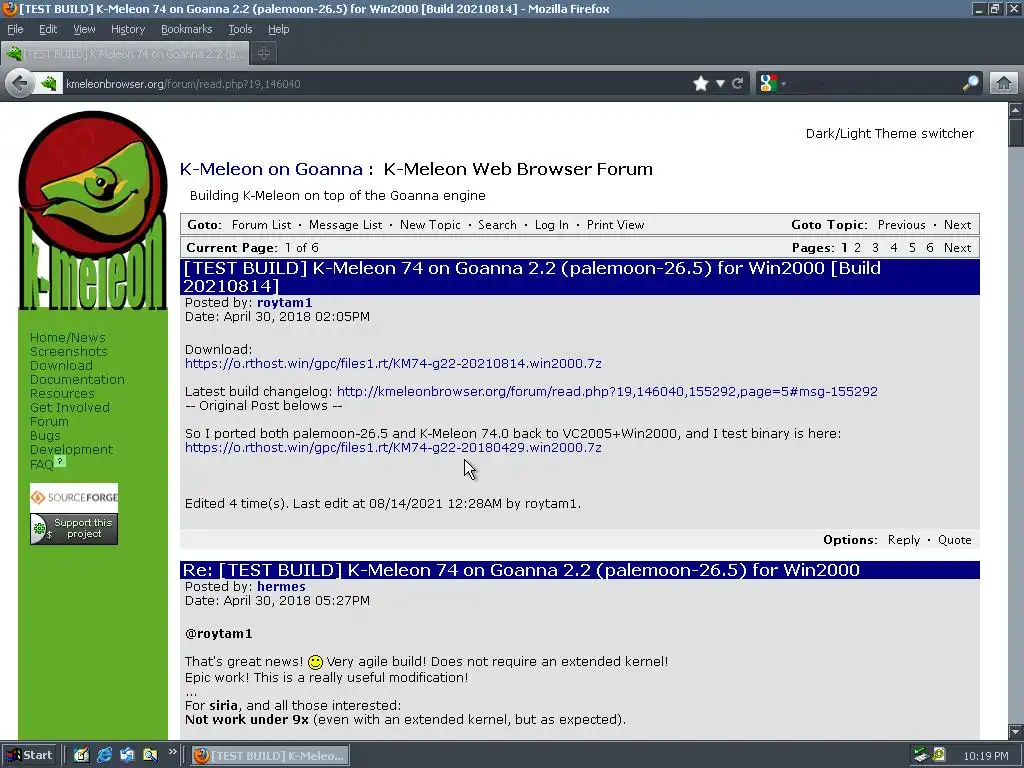Go to Next topic in Goto Topic row
The height and width of the screenshot is (768, 1024).
click(957, 225)
